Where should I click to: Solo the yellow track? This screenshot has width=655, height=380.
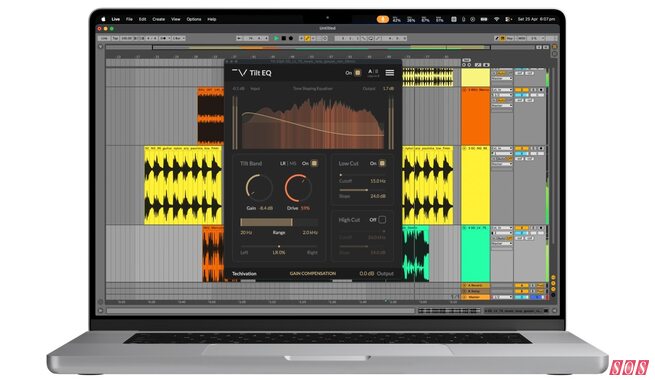533,148
